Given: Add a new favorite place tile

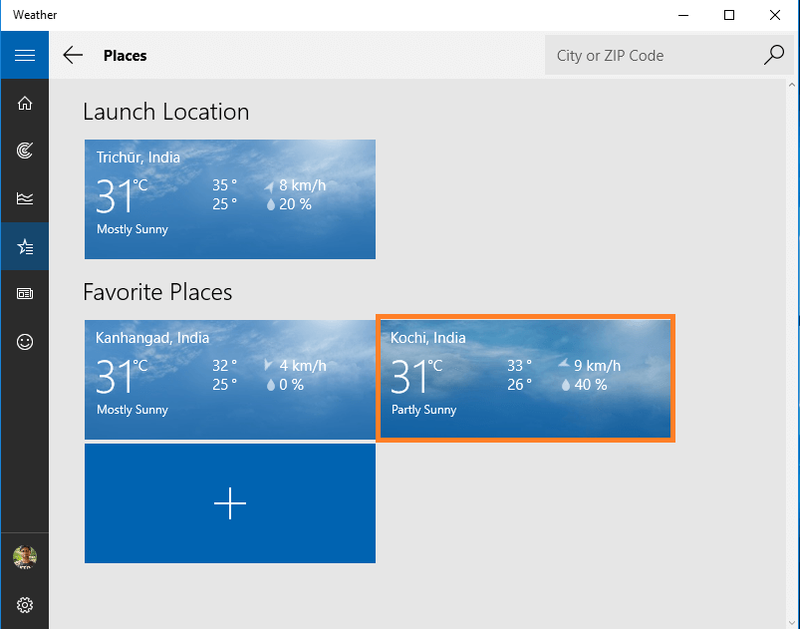Looking at the screenshot, I should point(230,503).
